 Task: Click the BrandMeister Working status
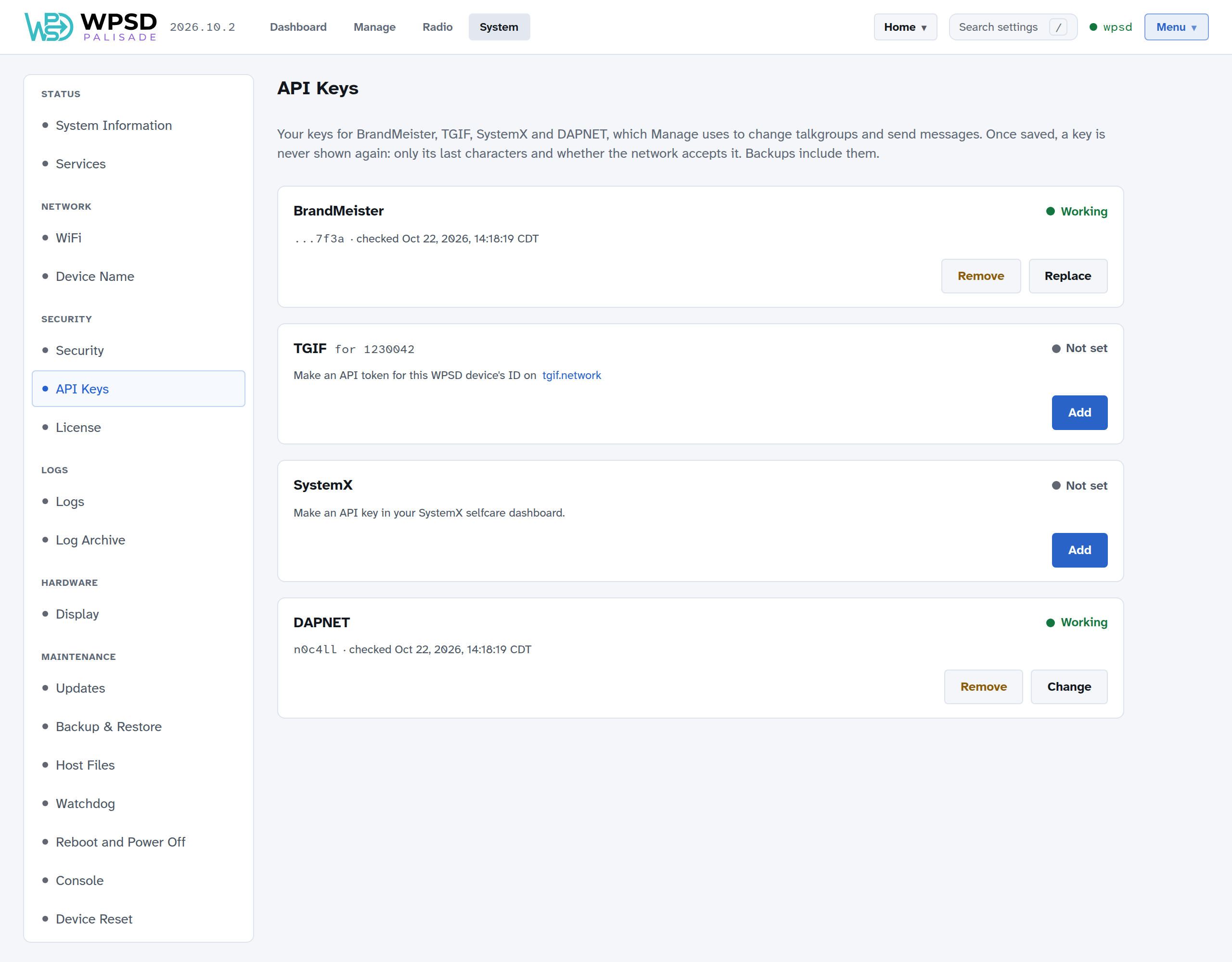coord(1076,212)
